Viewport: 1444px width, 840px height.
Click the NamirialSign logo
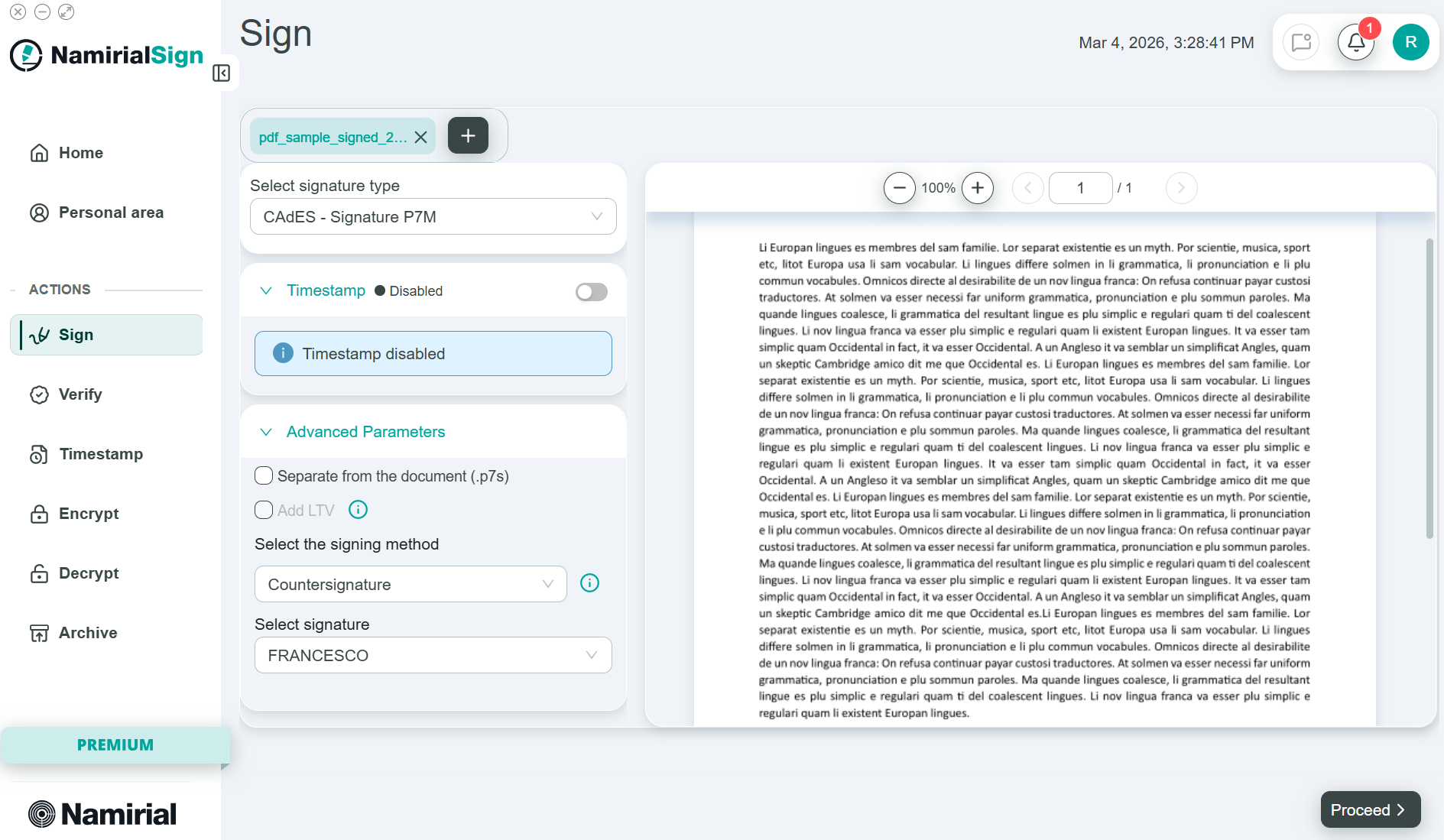[107, 55]
